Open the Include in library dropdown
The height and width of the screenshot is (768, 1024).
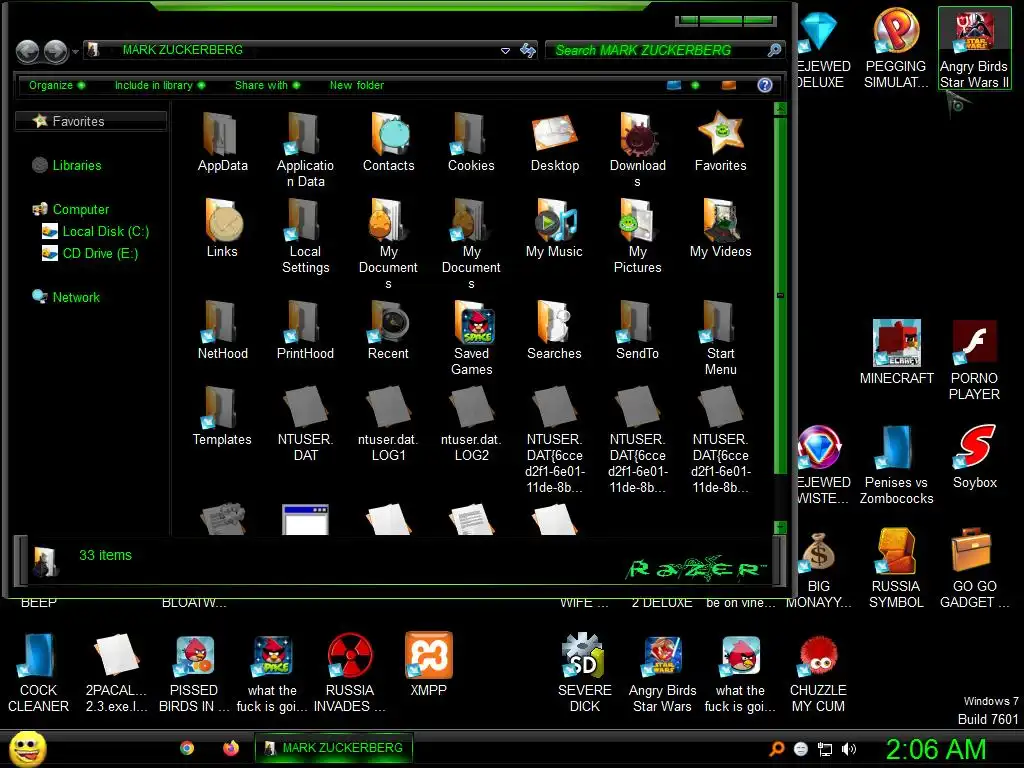tap(160, 85)
